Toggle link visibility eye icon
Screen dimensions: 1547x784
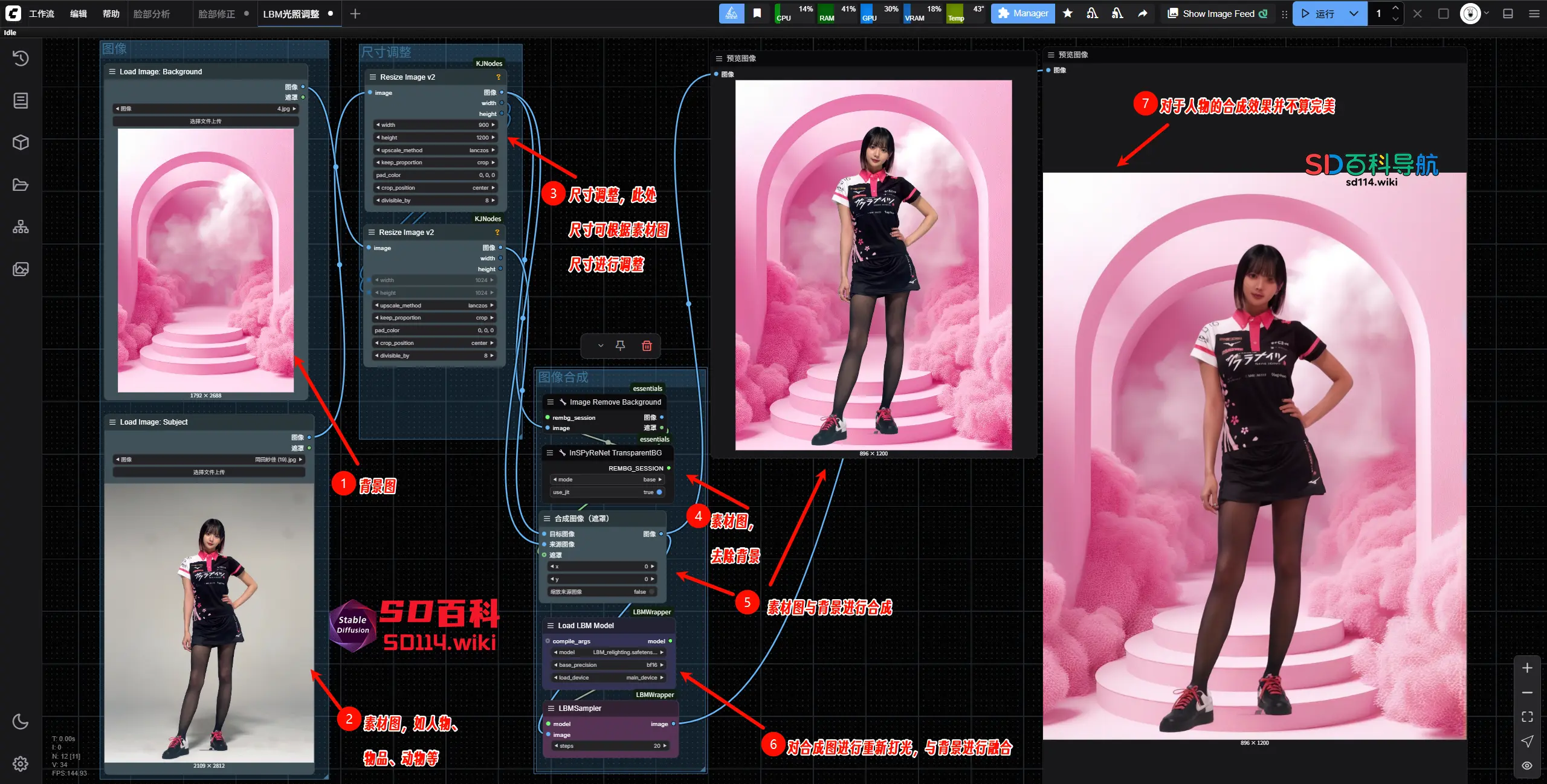coord(1527,766)
